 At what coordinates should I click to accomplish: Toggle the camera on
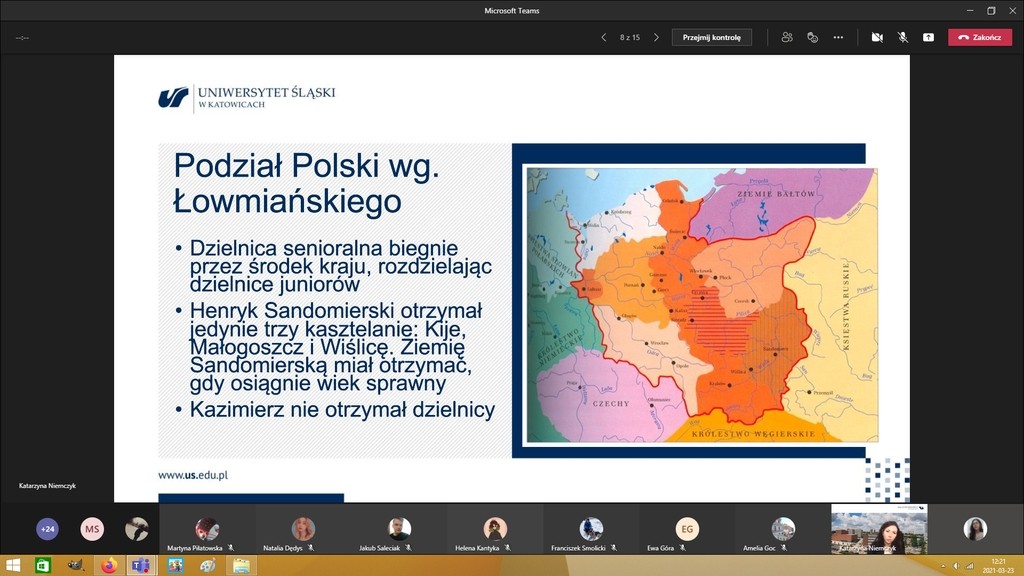point(877,37)
